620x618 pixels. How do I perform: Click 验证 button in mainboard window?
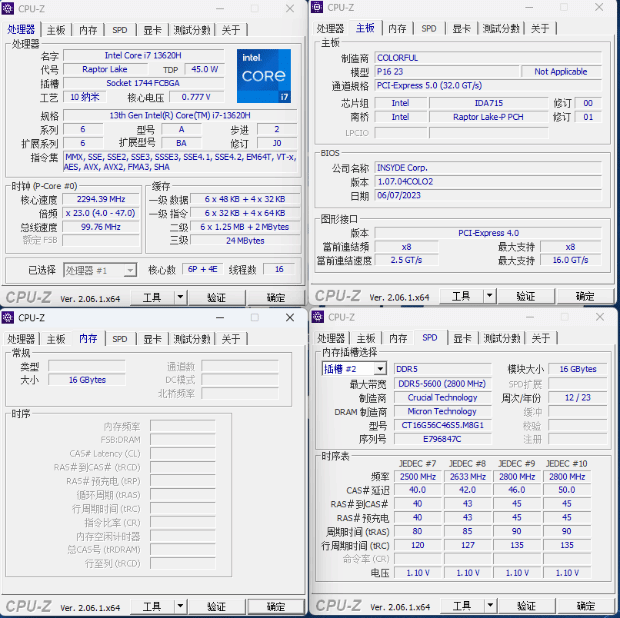(525, 296)
